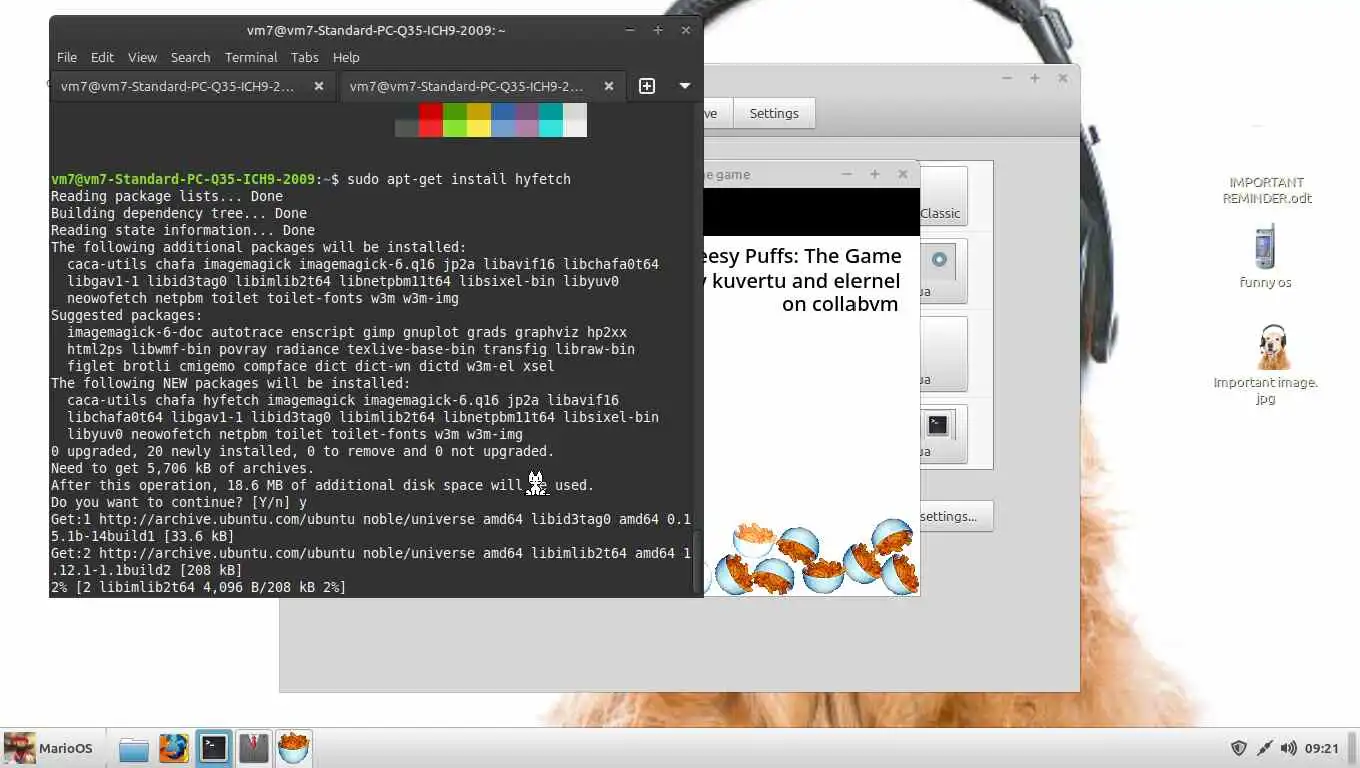Maximize the Cheesy Puffs game window

click(x=874, y=174)
